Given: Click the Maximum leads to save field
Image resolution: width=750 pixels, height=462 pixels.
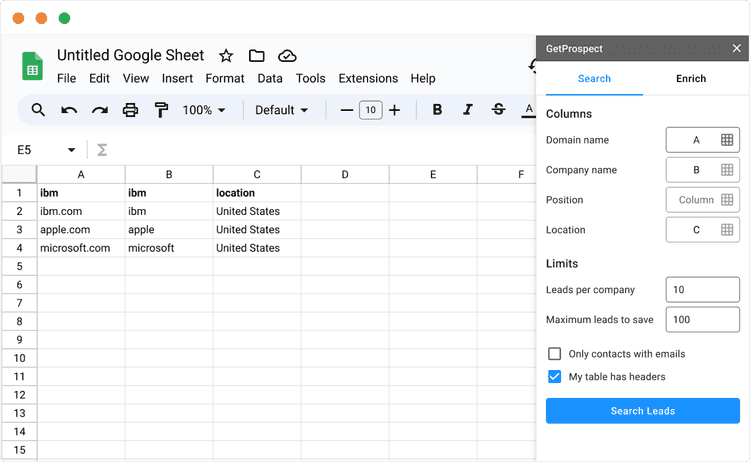Looking at the screenshot, I should tap(703, 319).
